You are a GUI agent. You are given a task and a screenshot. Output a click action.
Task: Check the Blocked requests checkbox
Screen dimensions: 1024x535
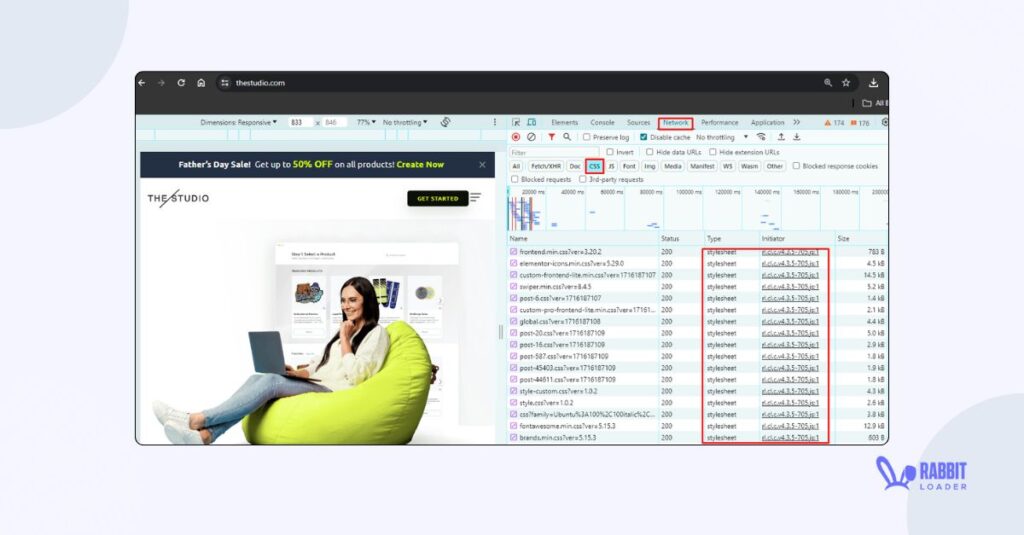click(515, 179)
